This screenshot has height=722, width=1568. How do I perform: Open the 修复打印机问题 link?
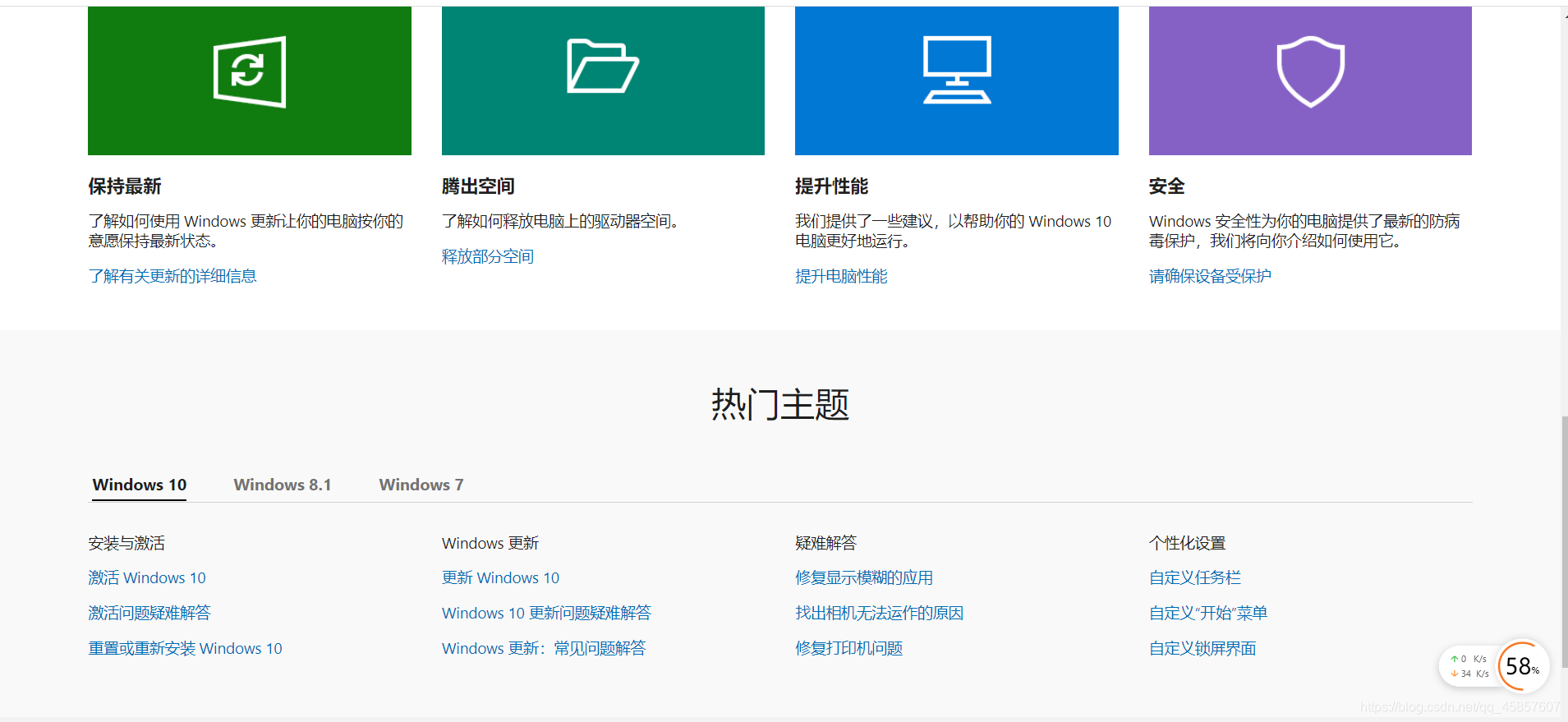click(x=848, y=648)
